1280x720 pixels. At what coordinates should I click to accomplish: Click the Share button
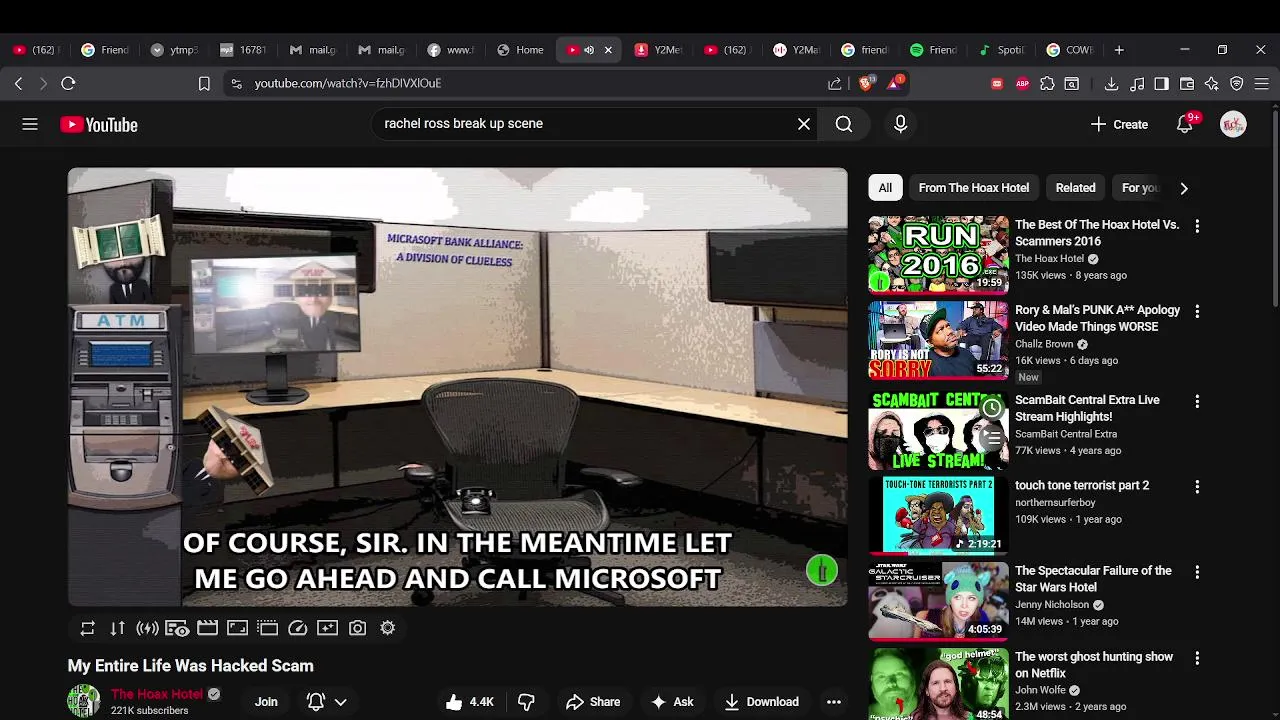pos(593,702)
